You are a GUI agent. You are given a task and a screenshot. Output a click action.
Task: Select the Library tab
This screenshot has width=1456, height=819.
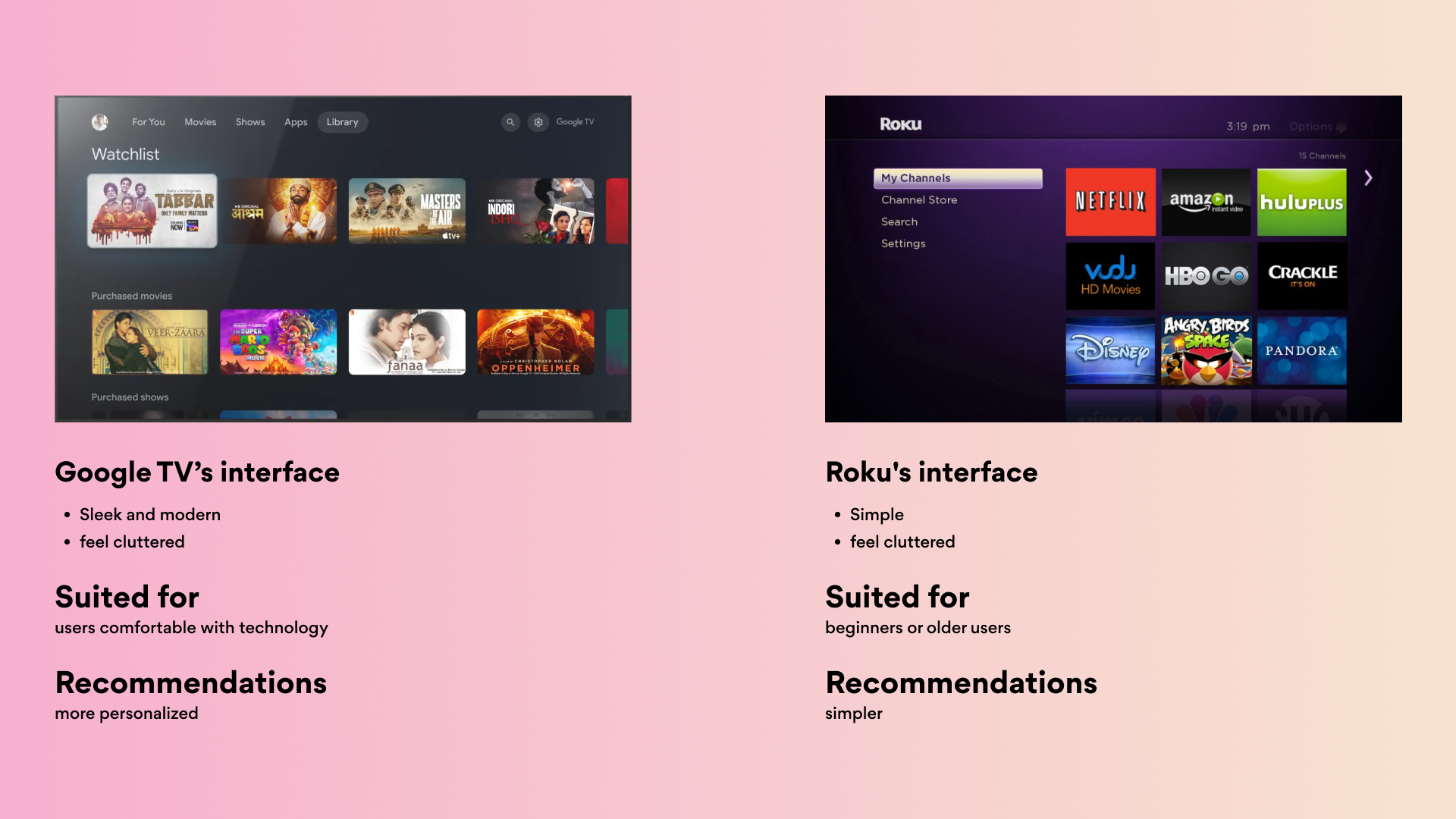[343, 122]
